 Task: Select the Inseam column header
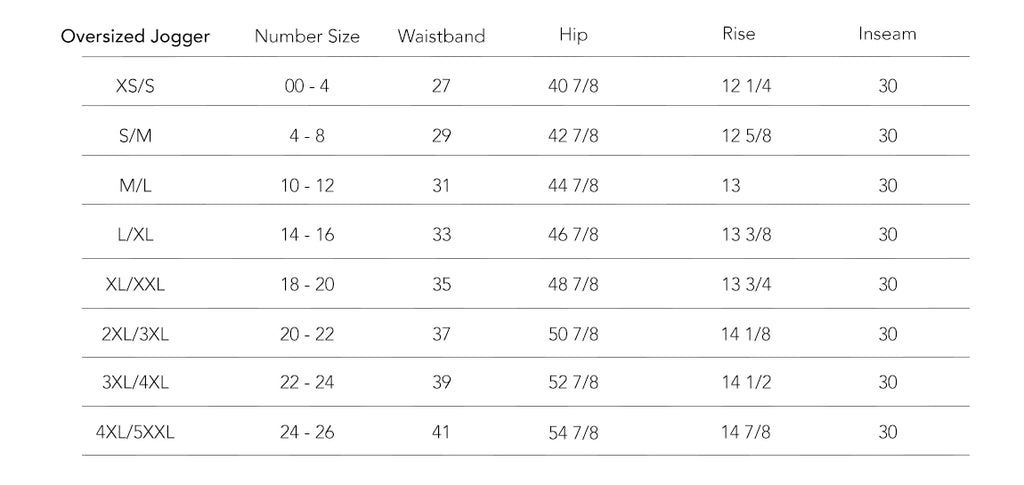[x=887, y=34]
